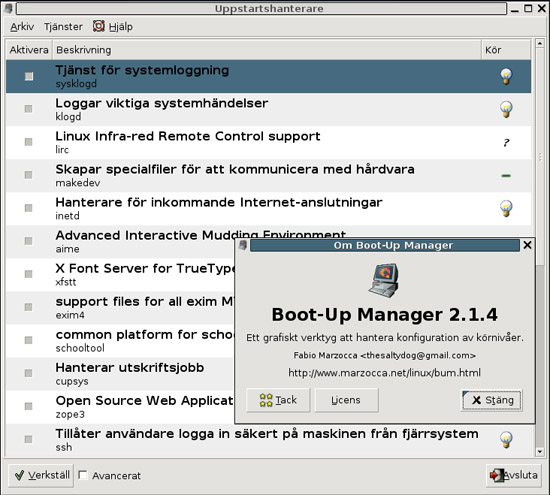This screenshot has width=550, height=495.
Task: Click the main window title bar icon
Action: click(x=8, y=8)
